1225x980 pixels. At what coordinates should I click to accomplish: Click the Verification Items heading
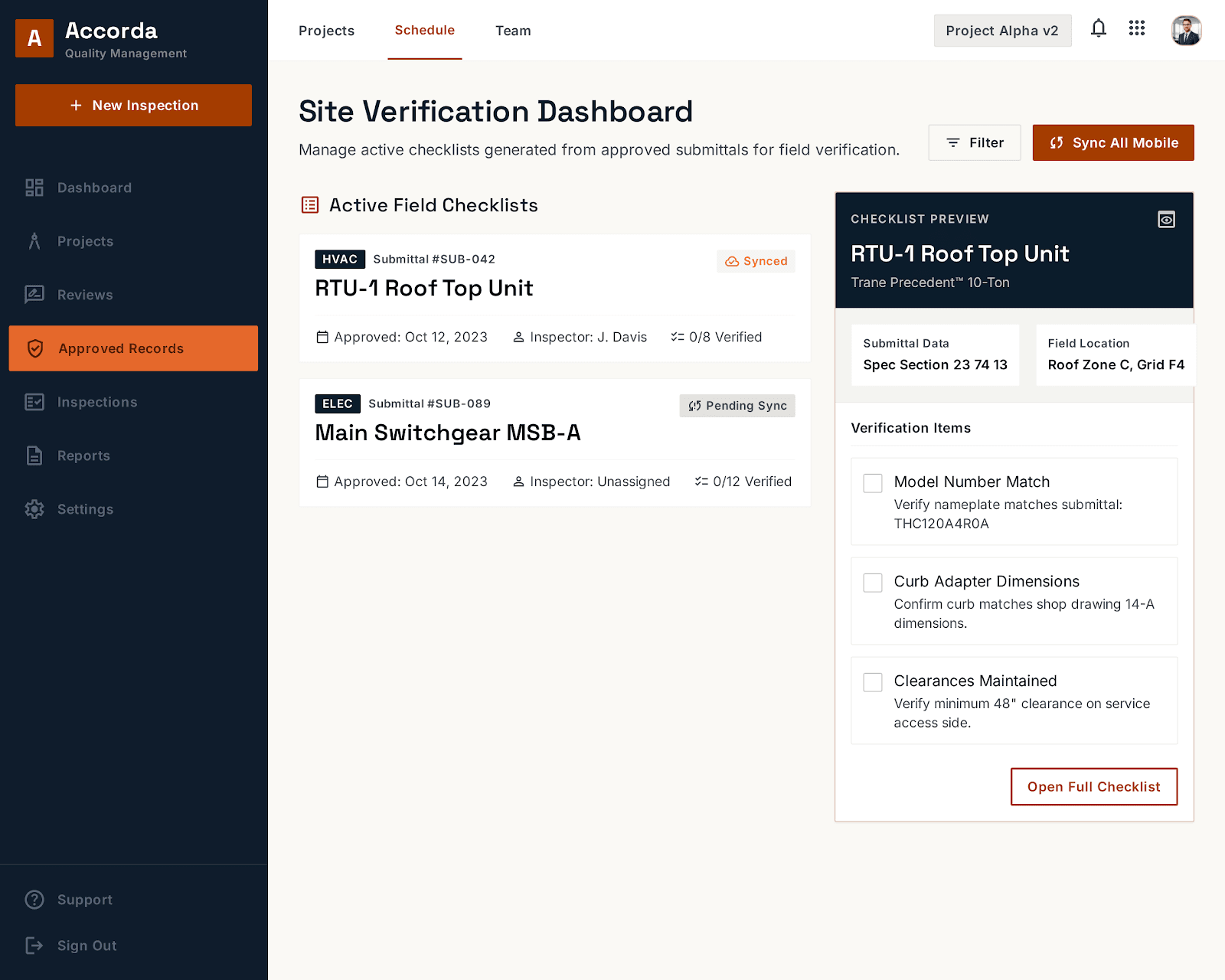click(911, 428)
